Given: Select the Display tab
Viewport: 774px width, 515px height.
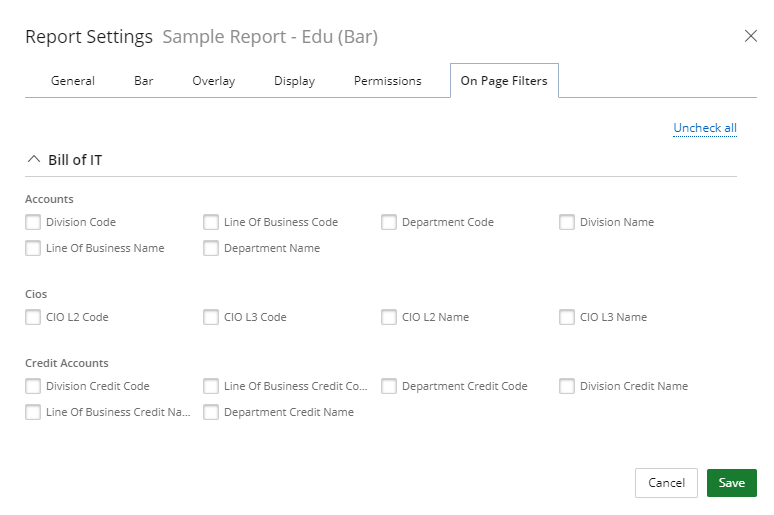Looking at the screenshot, I should (294, 80).
